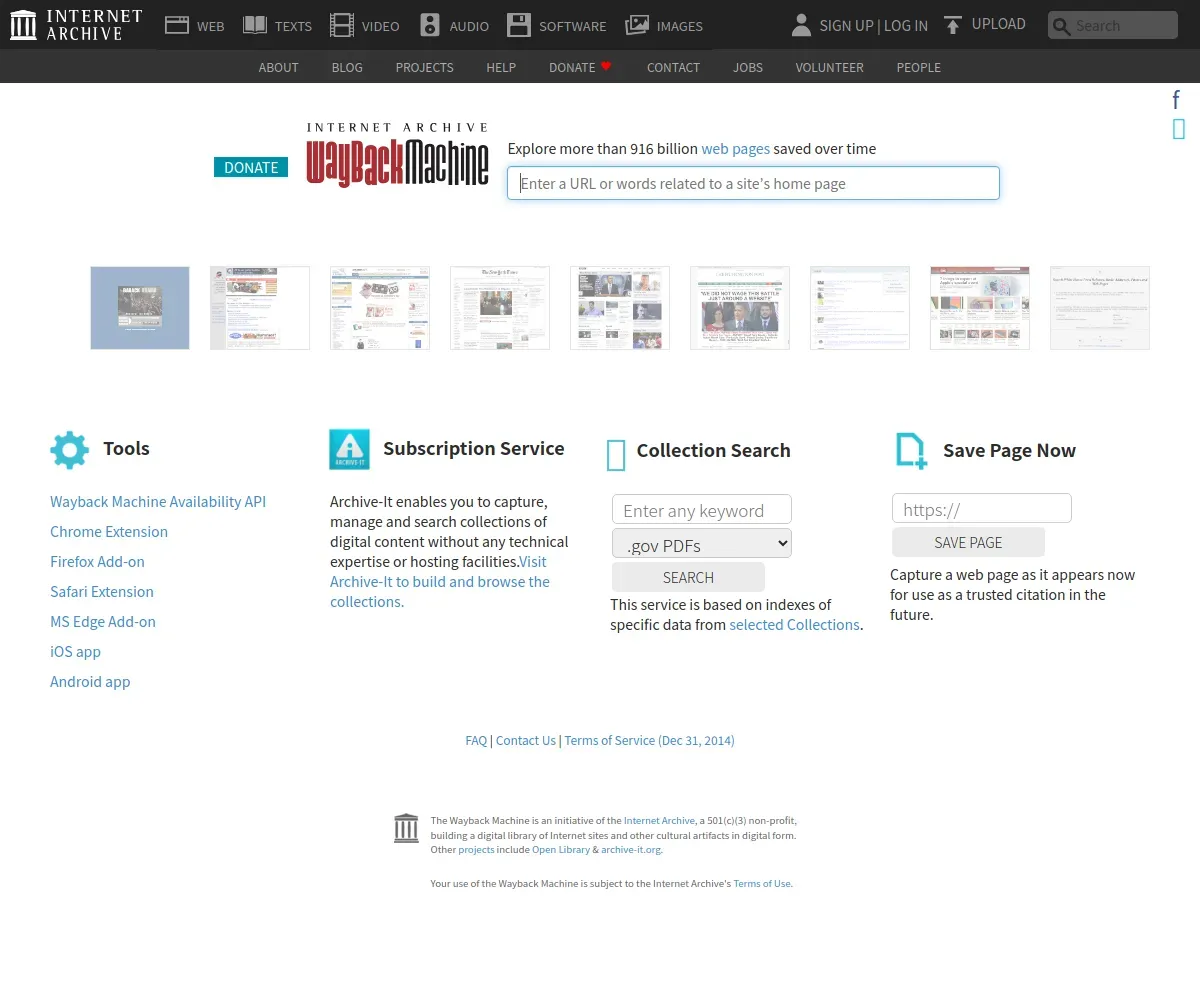Open the FAQ link

[476, 741]
